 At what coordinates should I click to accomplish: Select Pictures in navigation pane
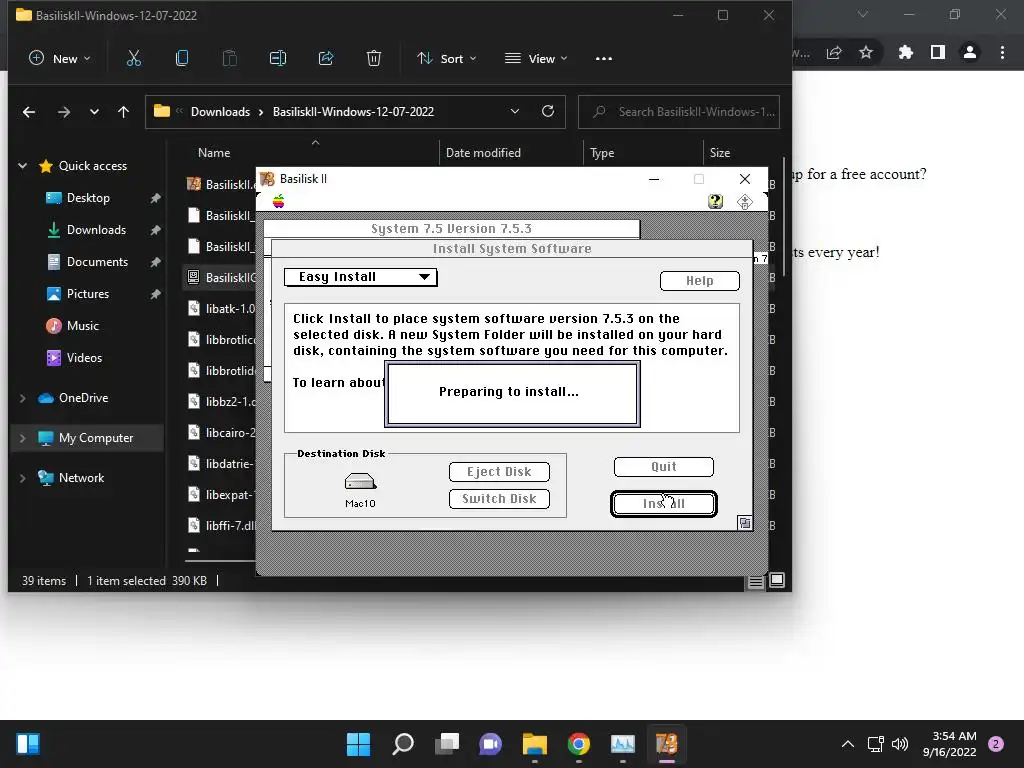pos(88,294)
